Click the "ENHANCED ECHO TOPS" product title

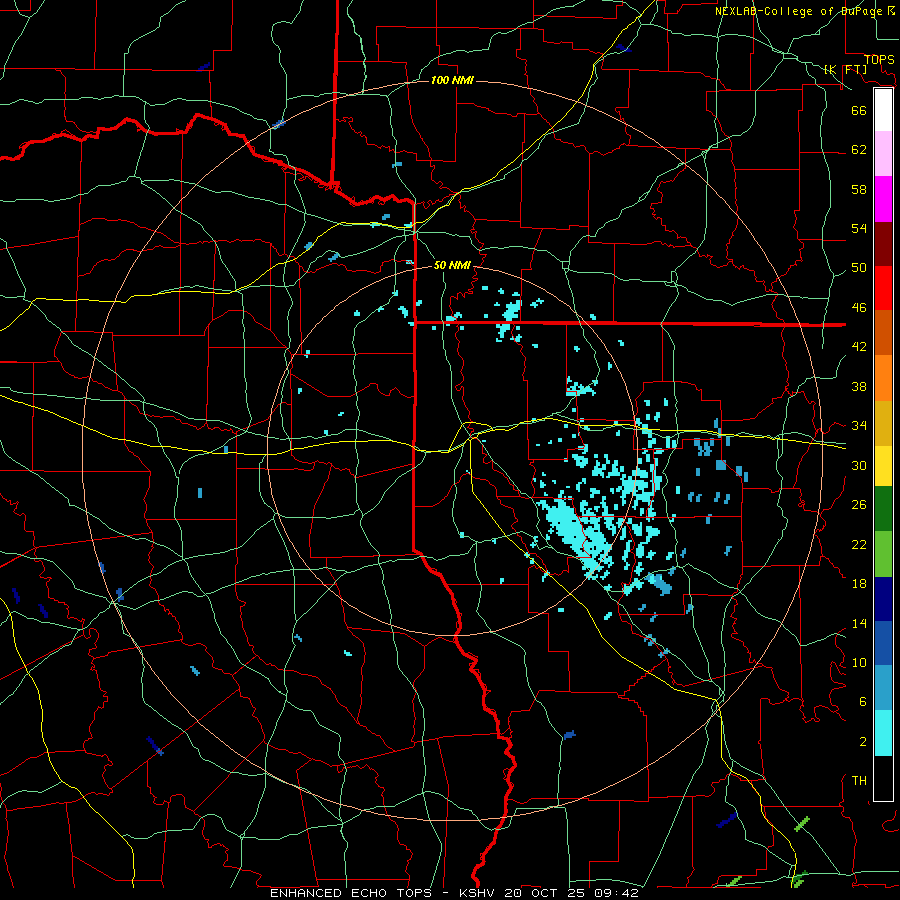[351, 893]
